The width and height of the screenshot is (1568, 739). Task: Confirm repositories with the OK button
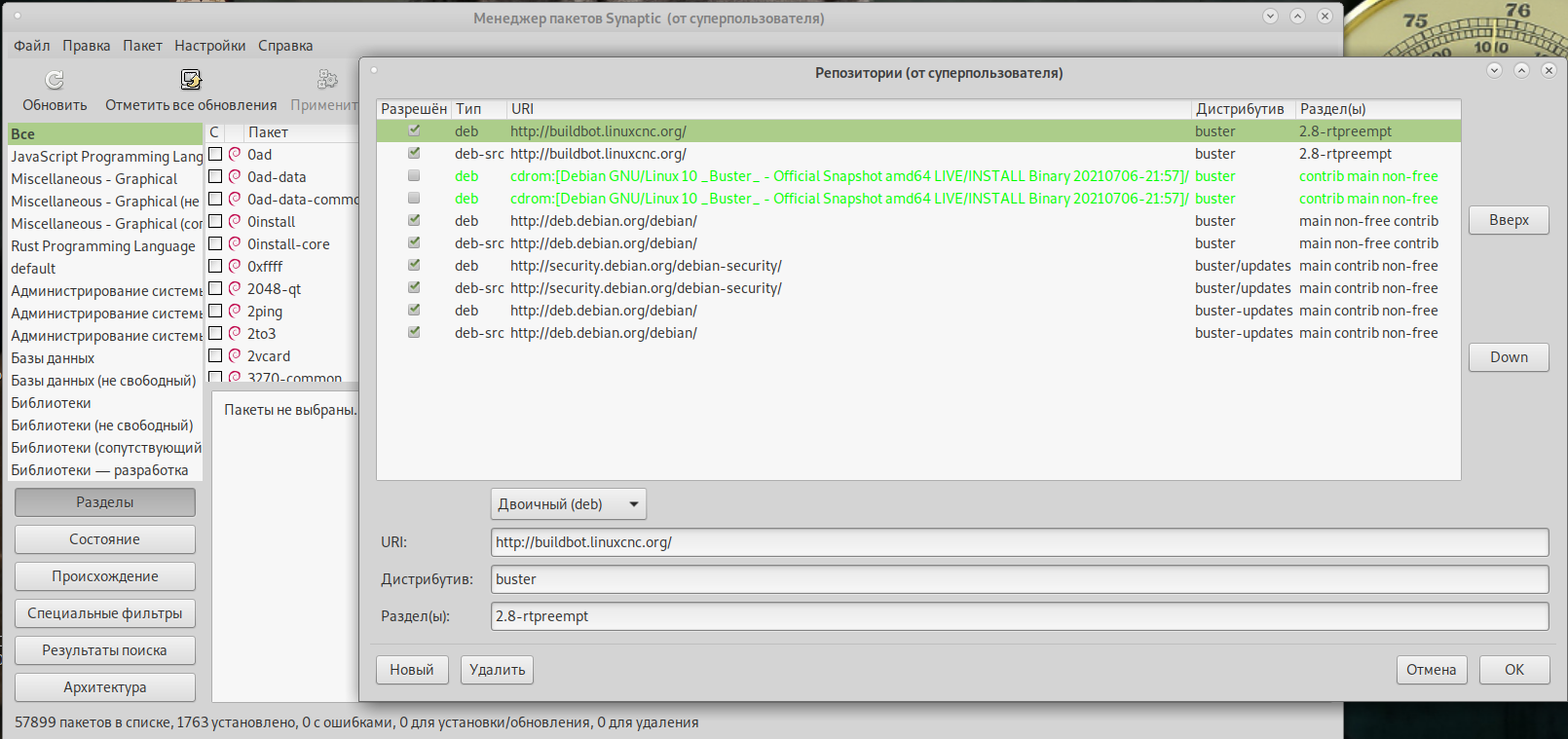click(1514, 670)
